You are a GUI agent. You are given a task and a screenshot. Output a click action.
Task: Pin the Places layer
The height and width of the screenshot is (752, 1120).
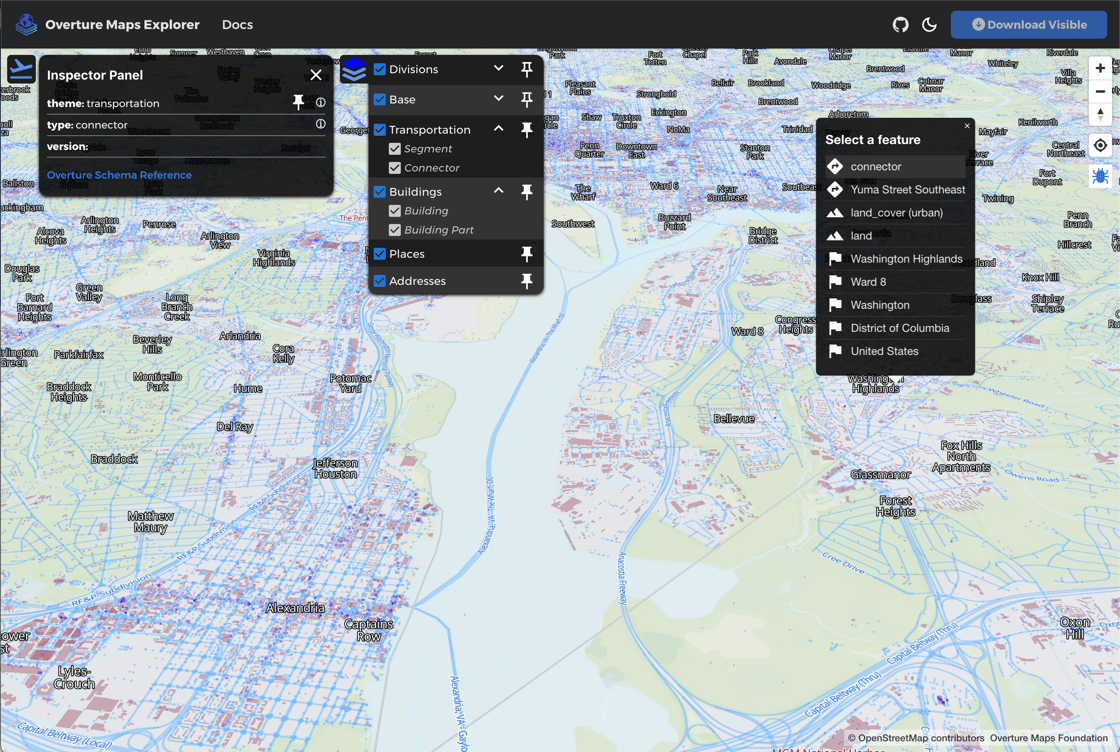(526, 254)
